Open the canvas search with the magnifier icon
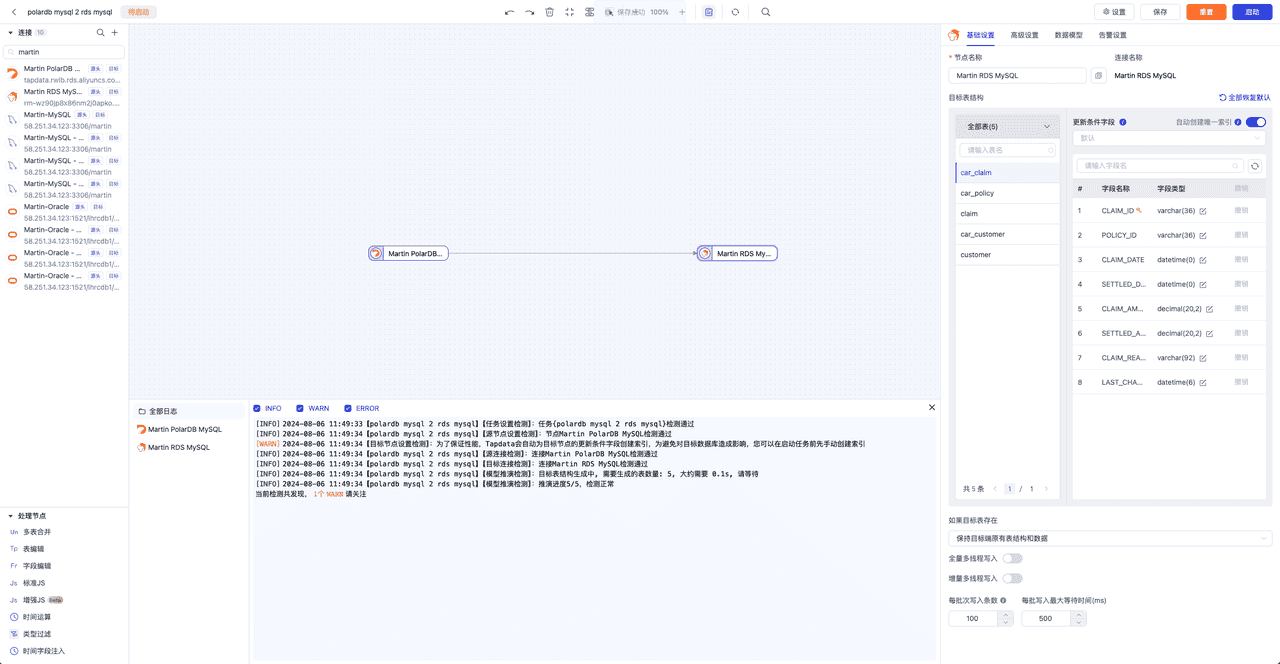 (x=766, y=11)
